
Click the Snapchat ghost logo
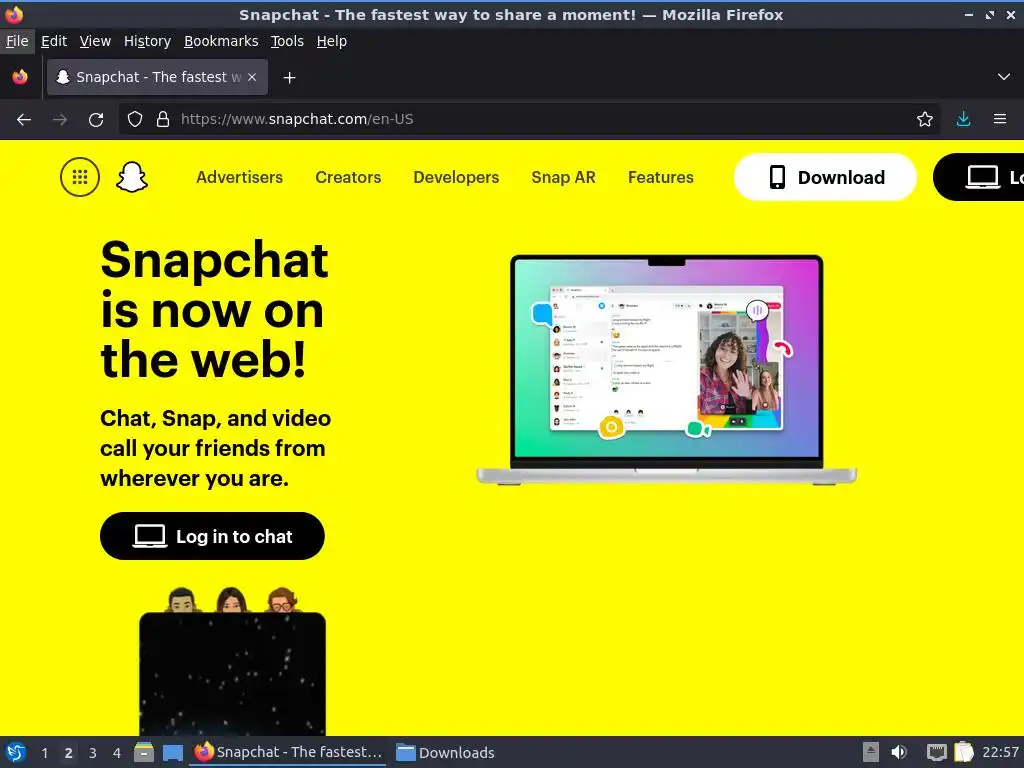pyautogui.click(x=132, y=177)
